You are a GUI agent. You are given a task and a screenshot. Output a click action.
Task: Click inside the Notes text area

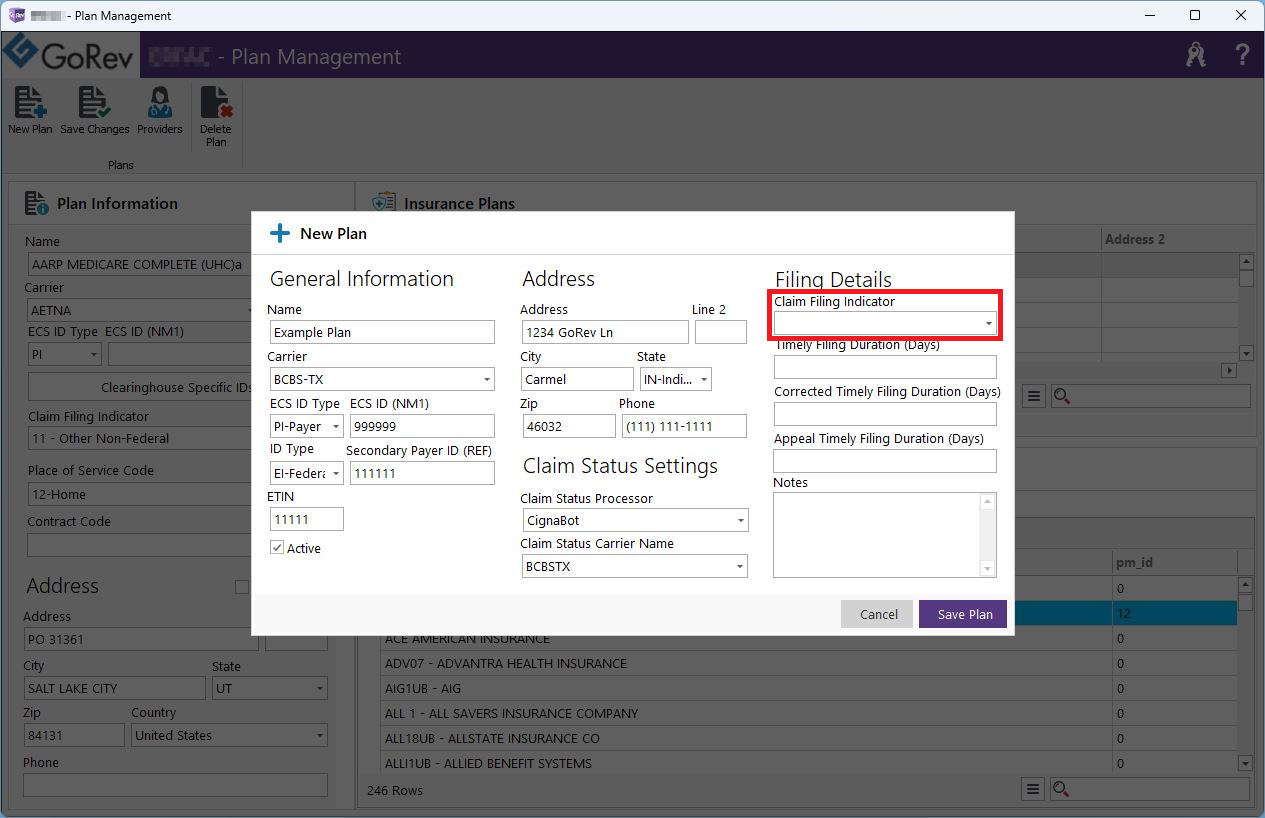click(876, 535)
